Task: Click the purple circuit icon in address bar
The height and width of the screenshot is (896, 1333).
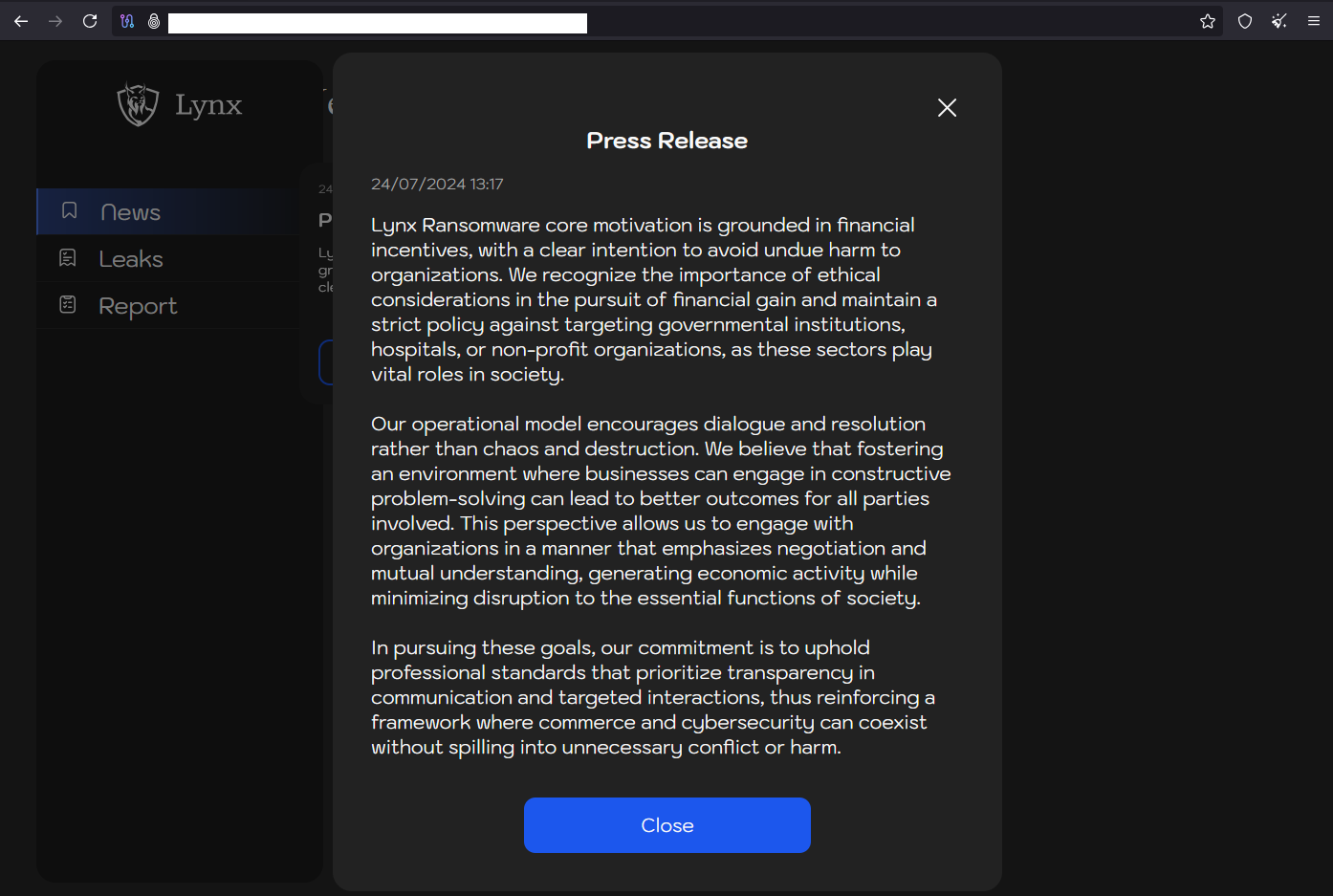Action: (x=127, y=21)
